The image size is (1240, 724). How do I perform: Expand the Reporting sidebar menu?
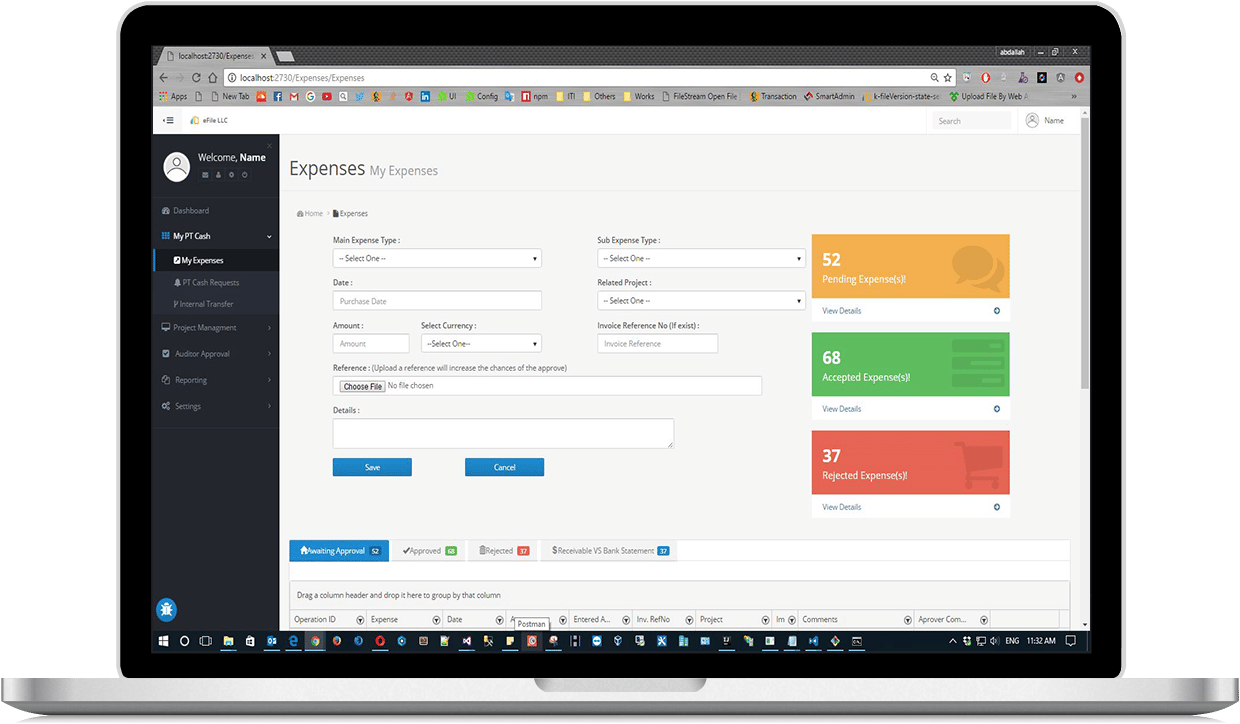point(216,380)
